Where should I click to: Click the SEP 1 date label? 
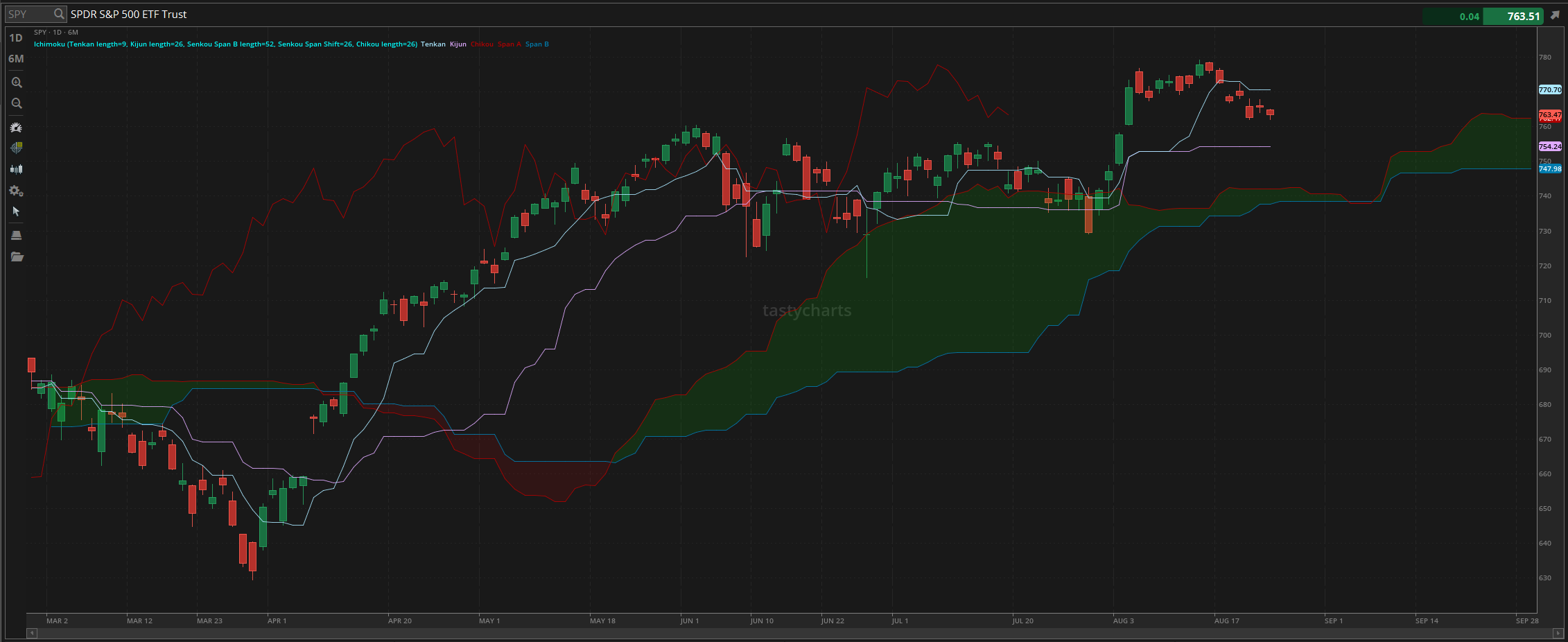(x=1334, y=621)
